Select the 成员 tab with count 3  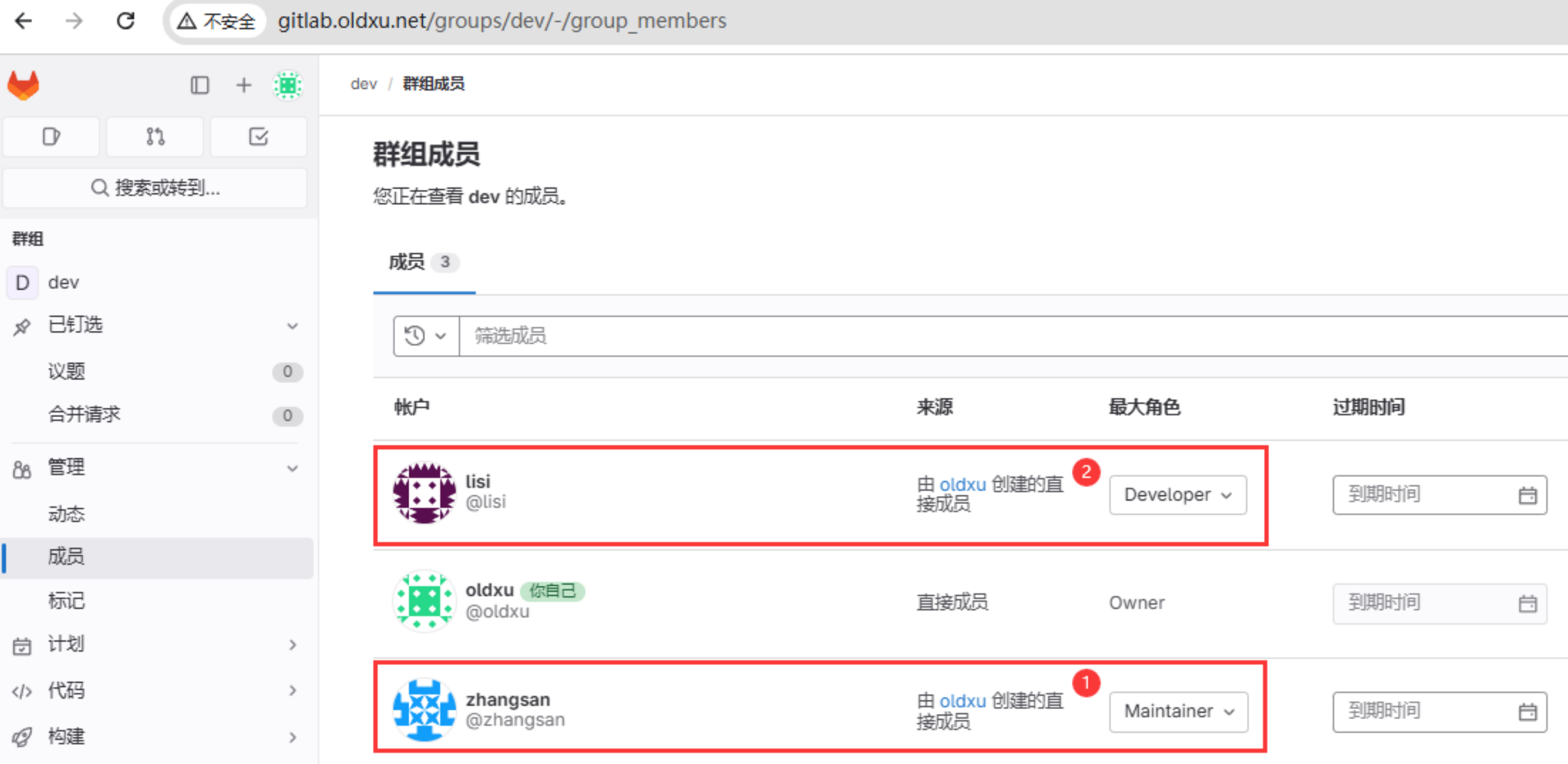[423, 262]
